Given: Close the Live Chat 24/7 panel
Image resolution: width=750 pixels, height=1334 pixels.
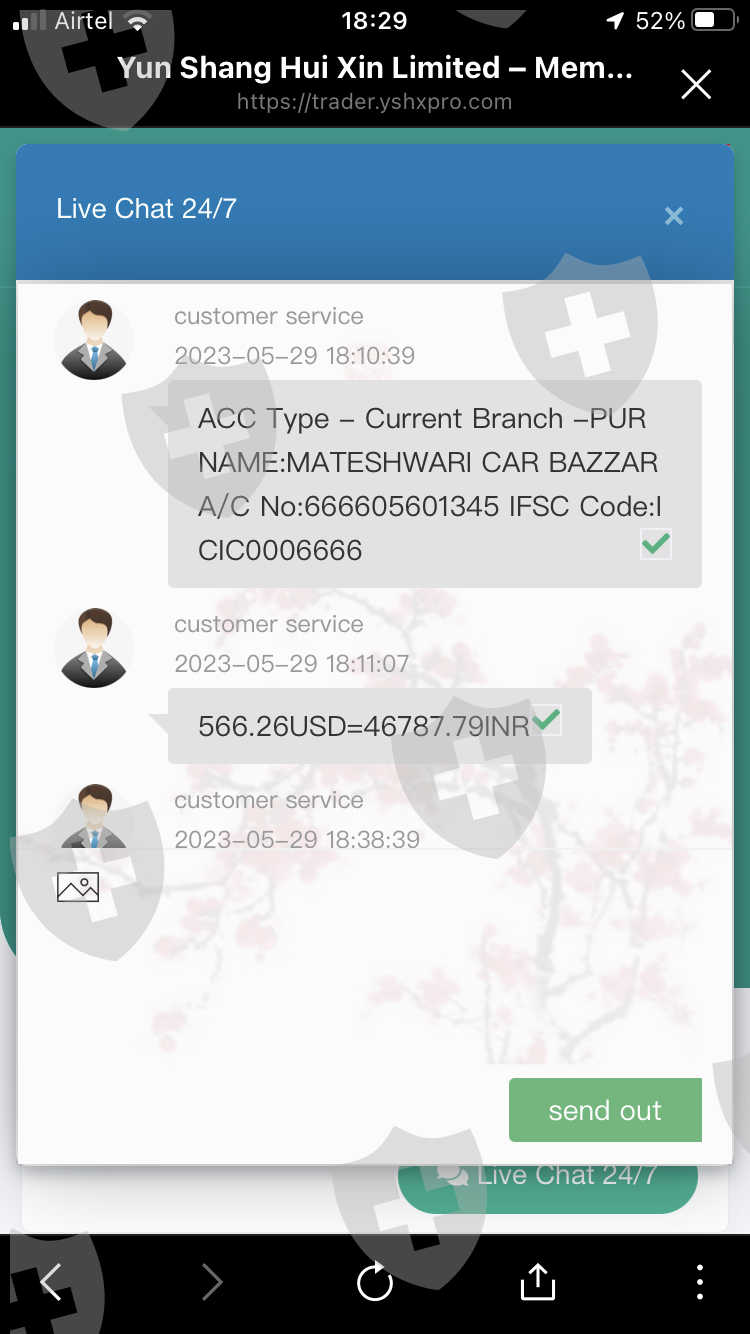Looking at the screenshot, I should 674,216.
